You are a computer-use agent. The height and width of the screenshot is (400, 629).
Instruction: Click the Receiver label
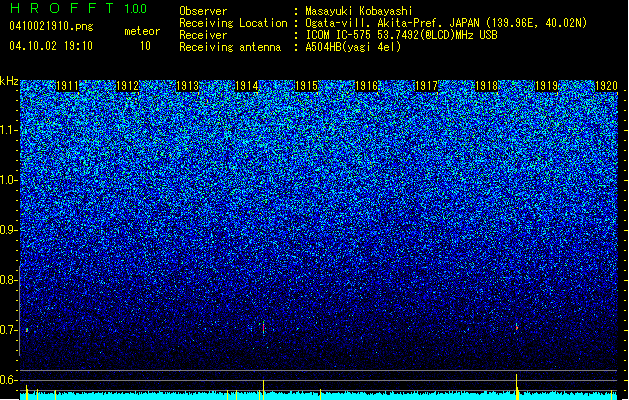(x=203, y=35)
